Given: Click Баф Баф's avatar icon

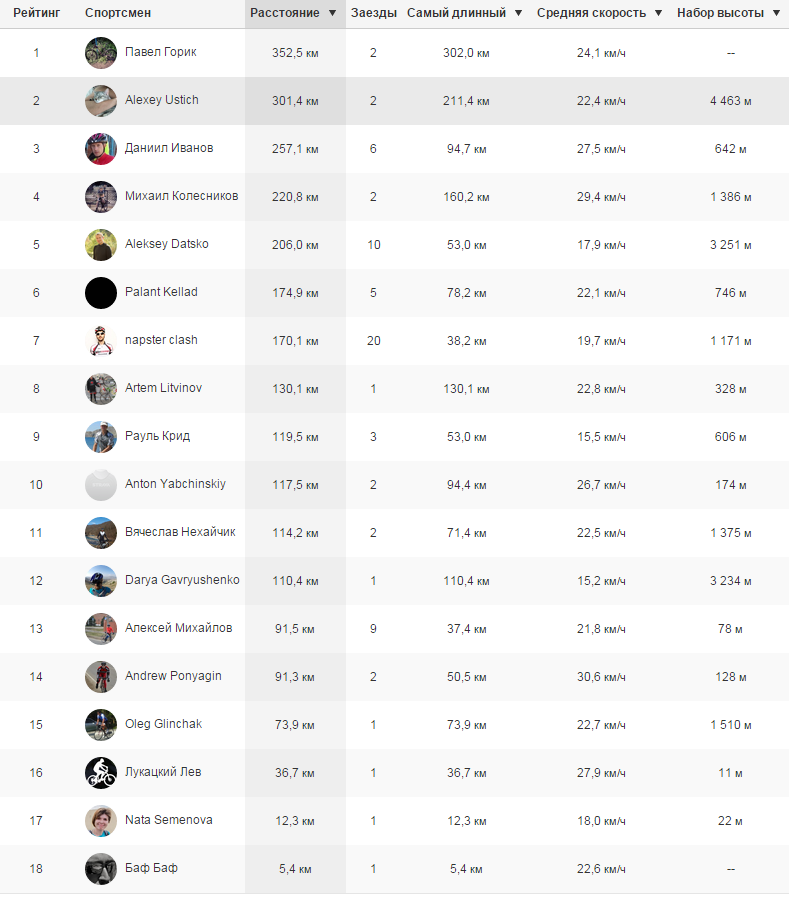Looking at the screenshot, I should coord(101,869).
